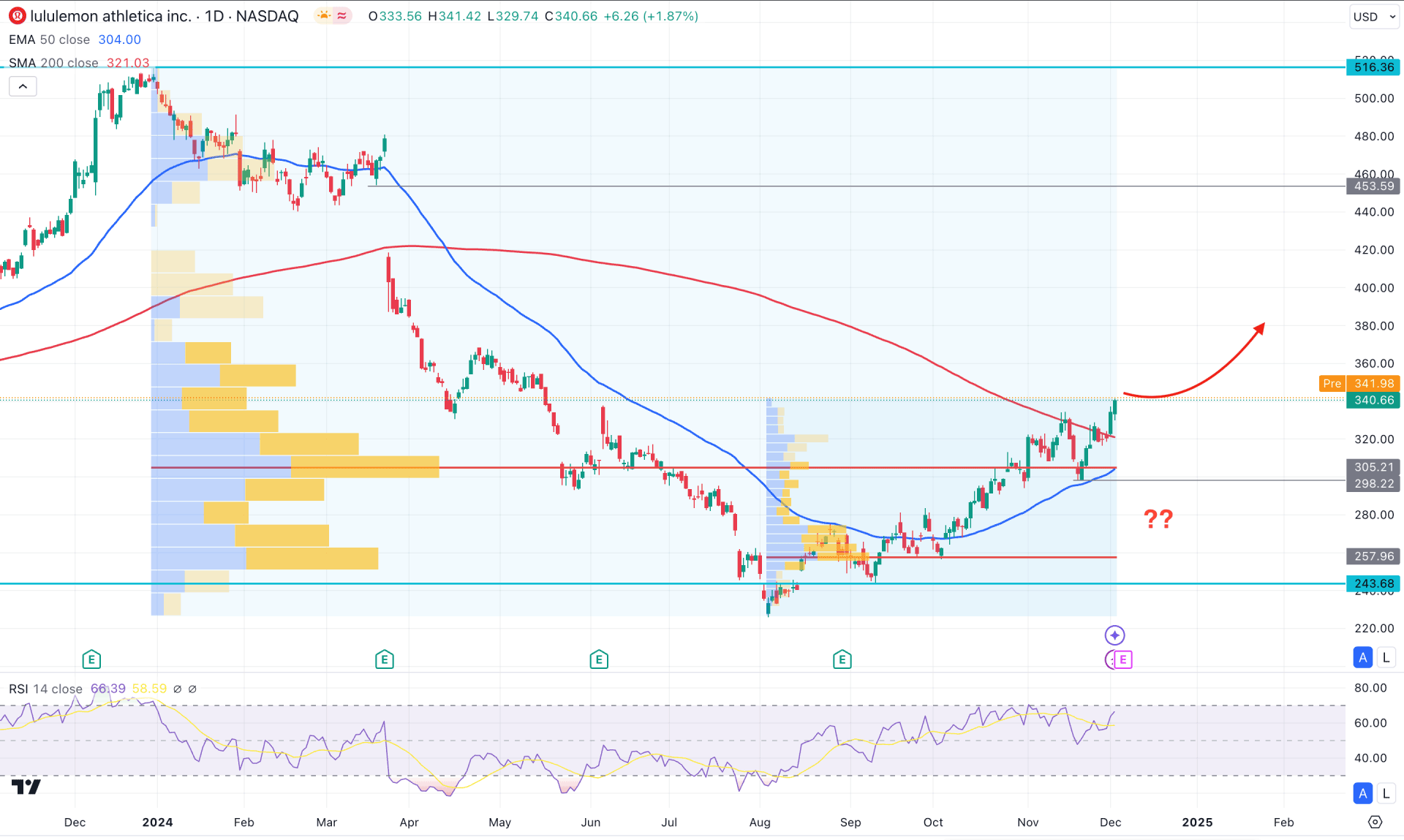Click the 305.21 price label
The image size is (1404, 840).
coord(1373,467)
